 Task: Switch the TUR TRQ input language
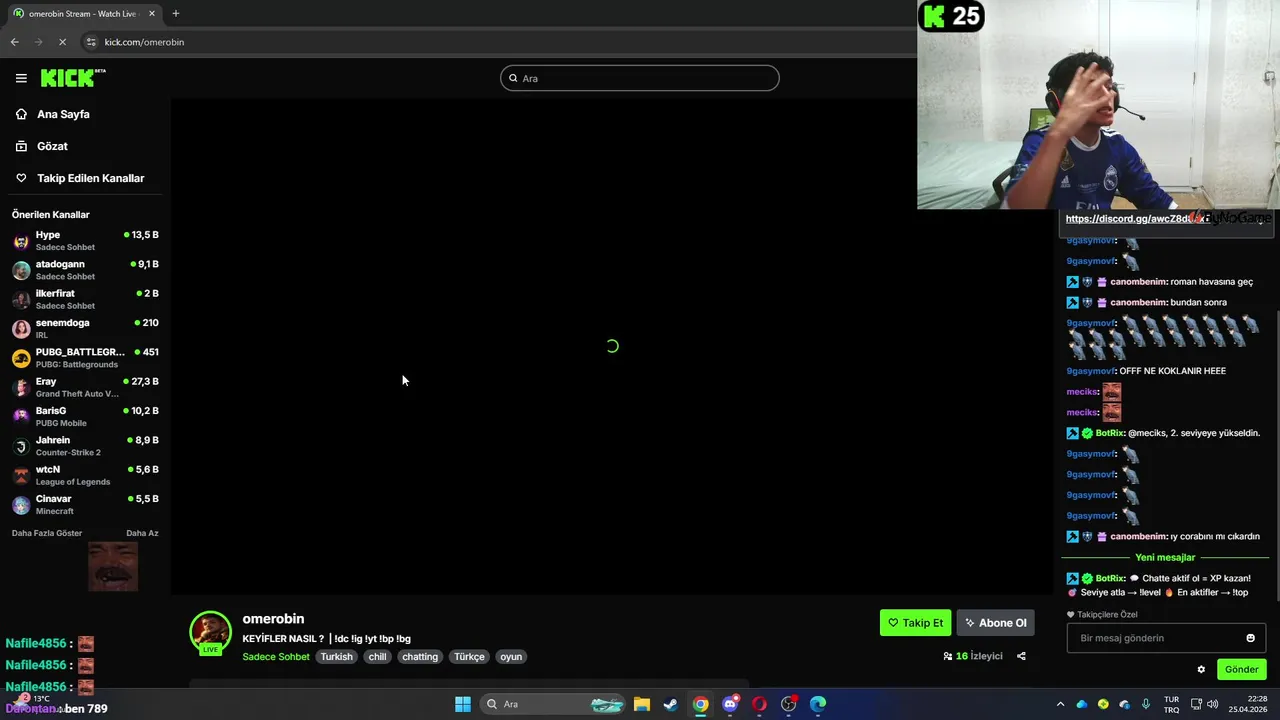1171,704
